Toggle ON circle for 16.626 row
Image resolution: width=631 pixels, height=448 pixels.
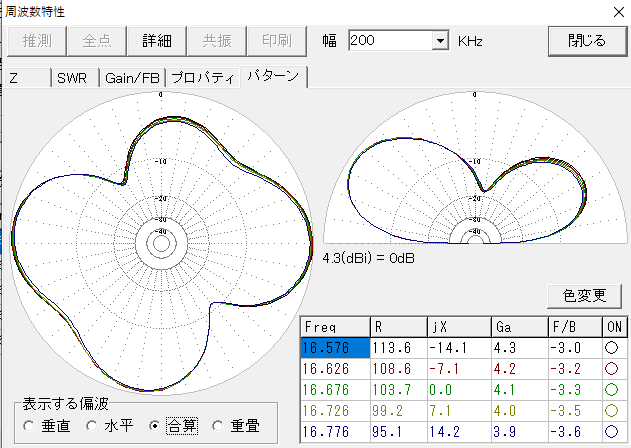point(611,369)
